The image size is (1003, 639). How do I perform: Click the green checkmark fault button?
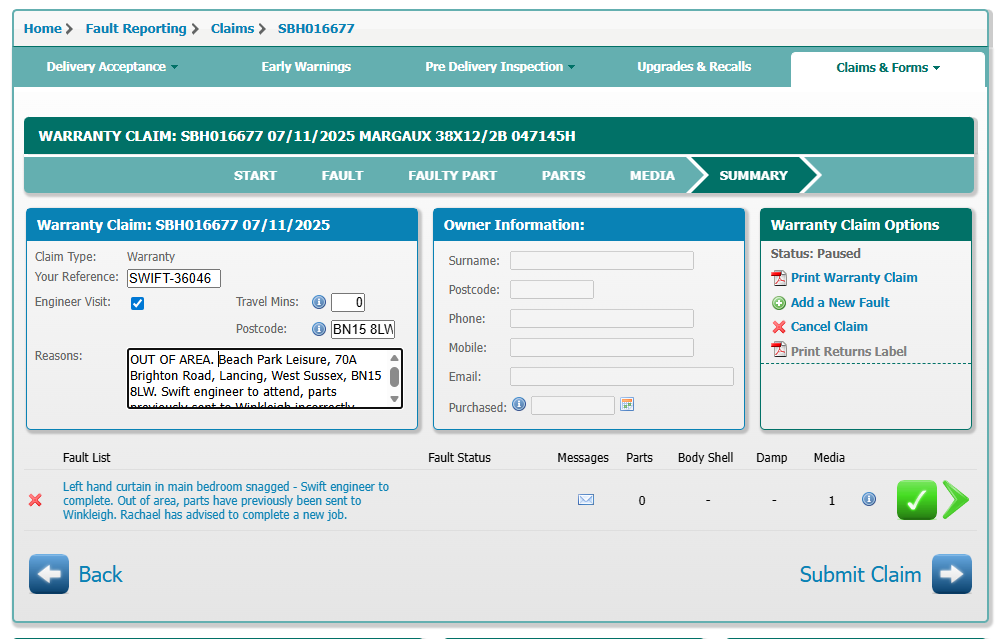tap(916, 500)
